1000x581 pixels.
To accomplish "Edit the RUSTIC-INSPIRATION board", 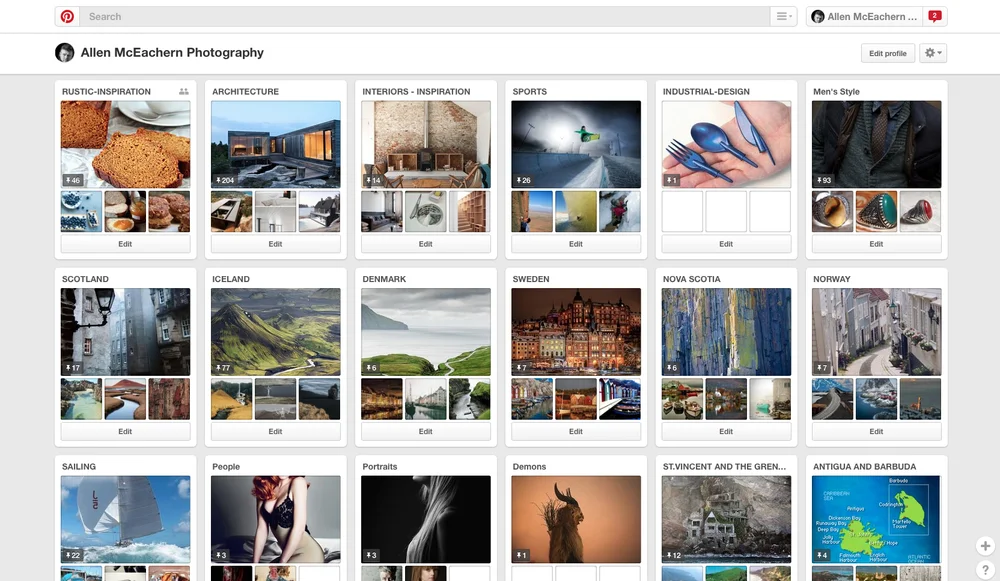I will pos(125,244).
